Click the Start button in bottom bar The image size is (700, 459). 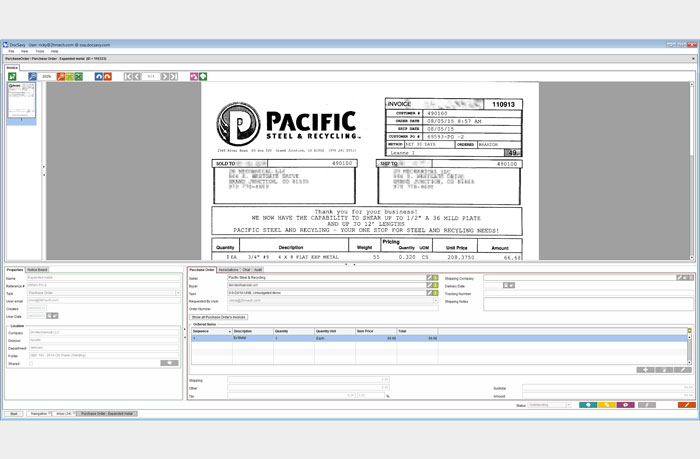(14, 413)
